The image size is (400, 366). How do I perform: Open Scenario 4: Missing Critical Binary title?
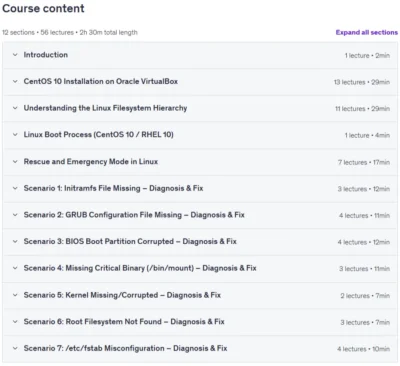tap(140, 268)
